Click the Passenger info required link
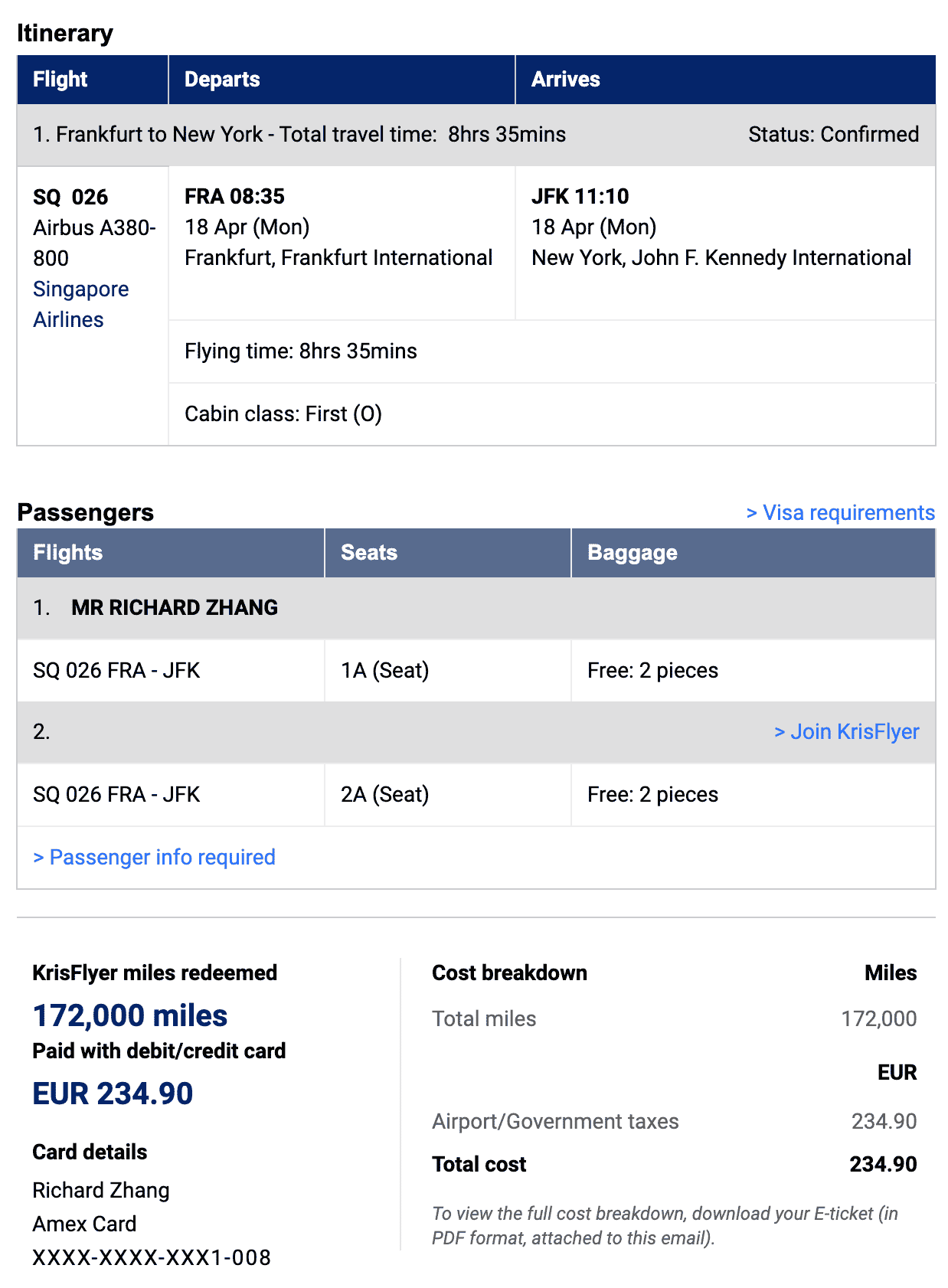This screenshot has width=948, height=1288. click(x=154, y=857)
